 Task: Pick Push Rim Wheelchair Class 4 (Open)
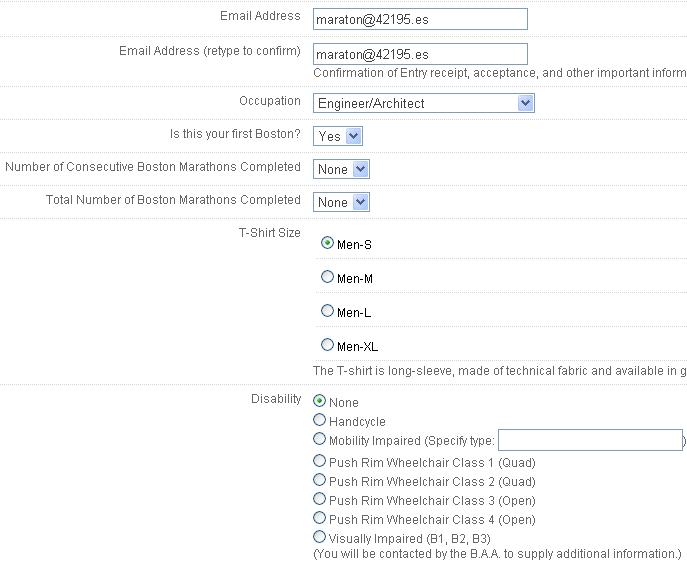click(x=320, y=518)
